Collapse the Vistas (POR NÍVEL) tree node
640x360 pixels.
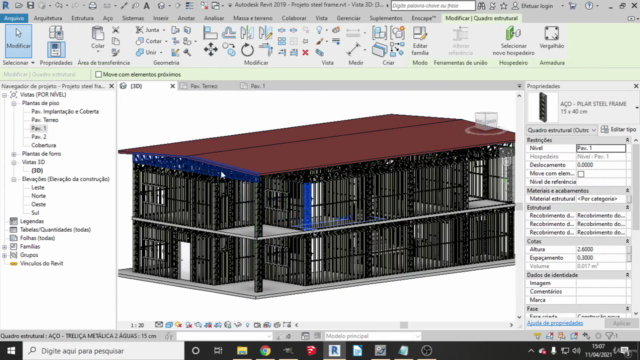(4, 95)
